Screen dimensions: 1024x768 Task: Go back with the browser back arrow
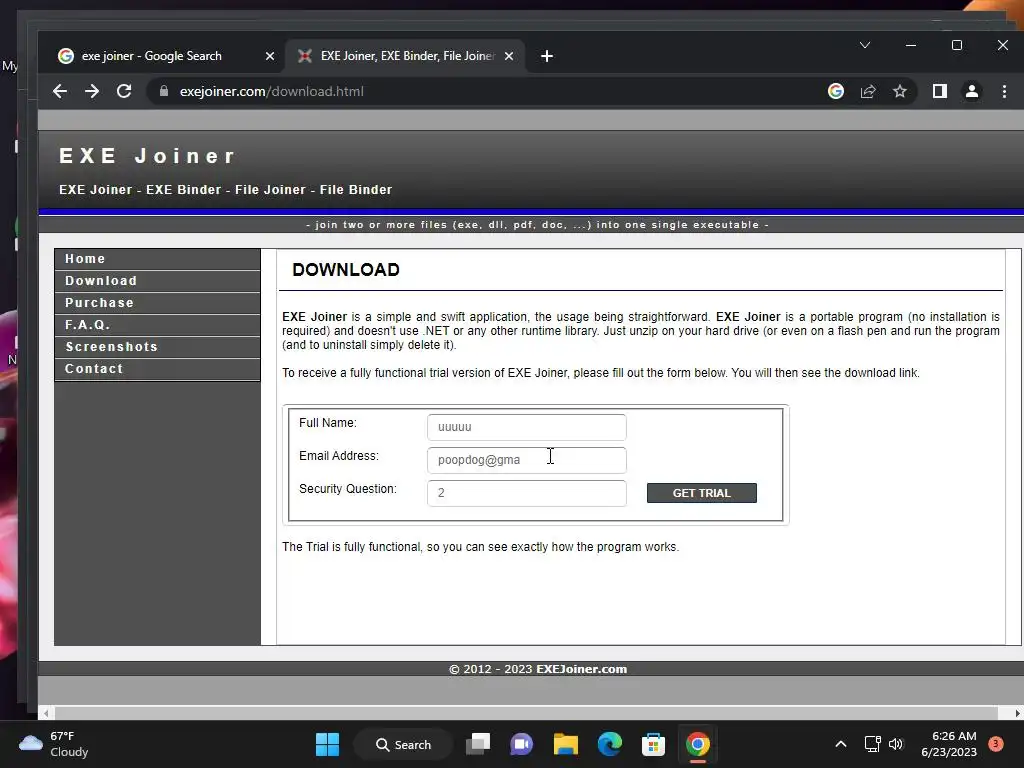[59, 91]
